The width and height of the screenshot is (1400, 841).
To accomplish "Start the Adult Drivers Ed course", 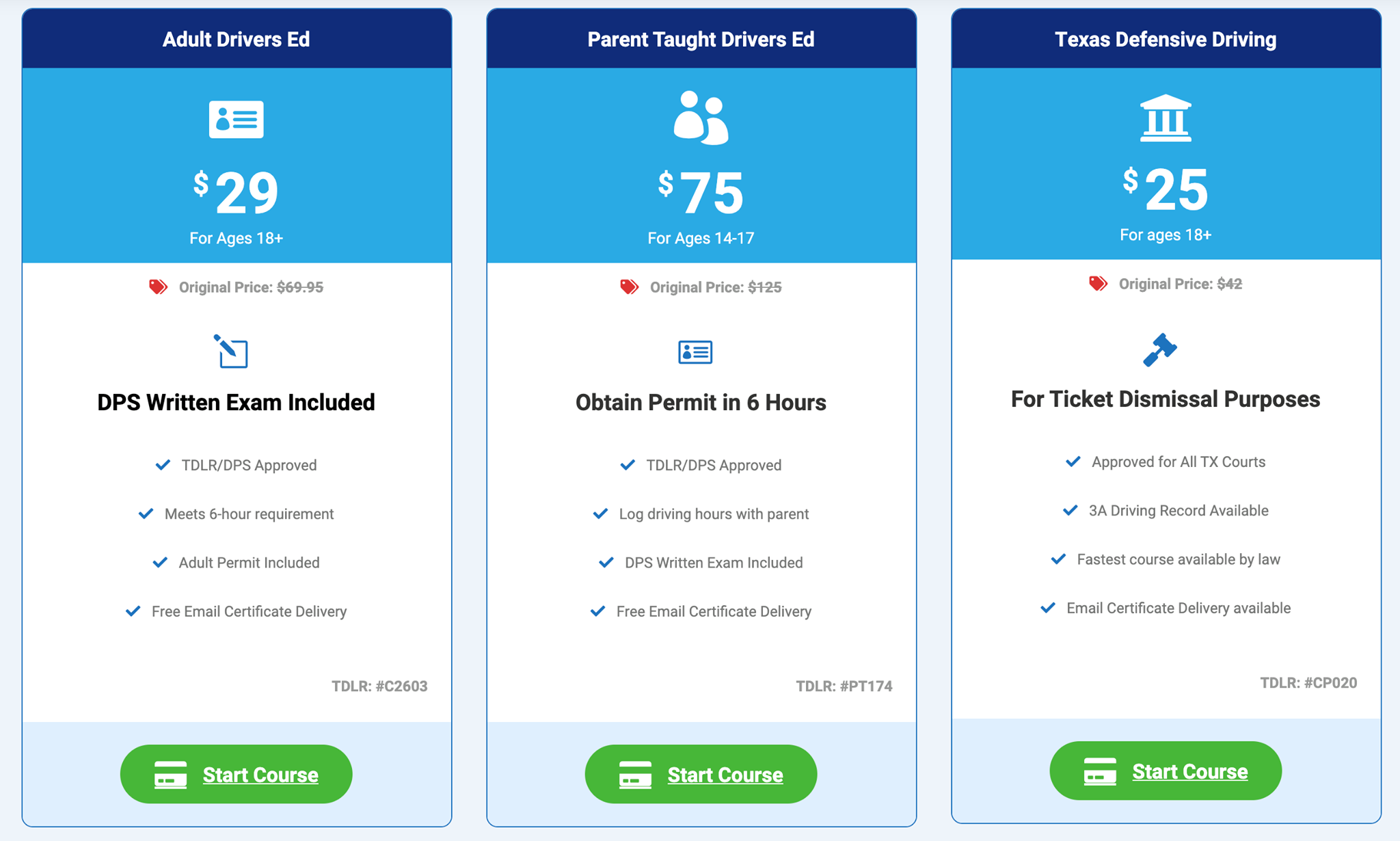I will (x=236, y=774).
